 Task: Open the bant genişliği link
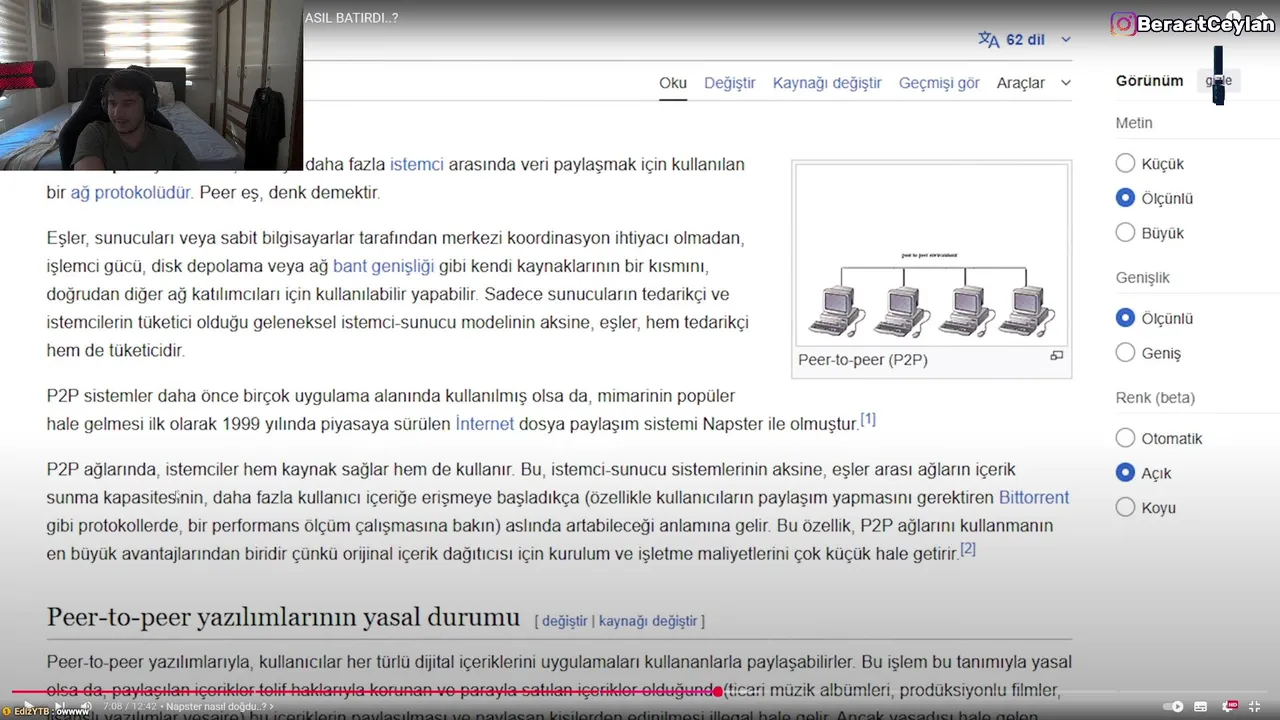pyautogui.click(x=383, y=266)
